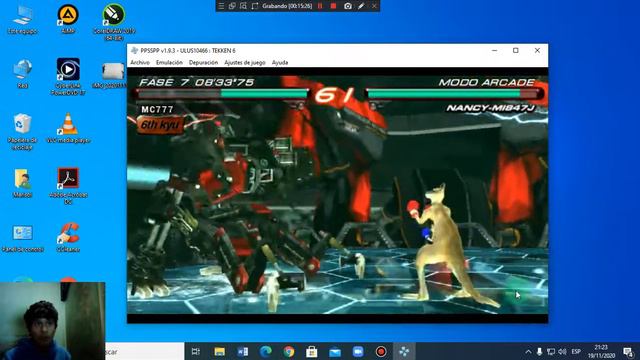Click the MODO ARCADE label

(x=486, y=82)
